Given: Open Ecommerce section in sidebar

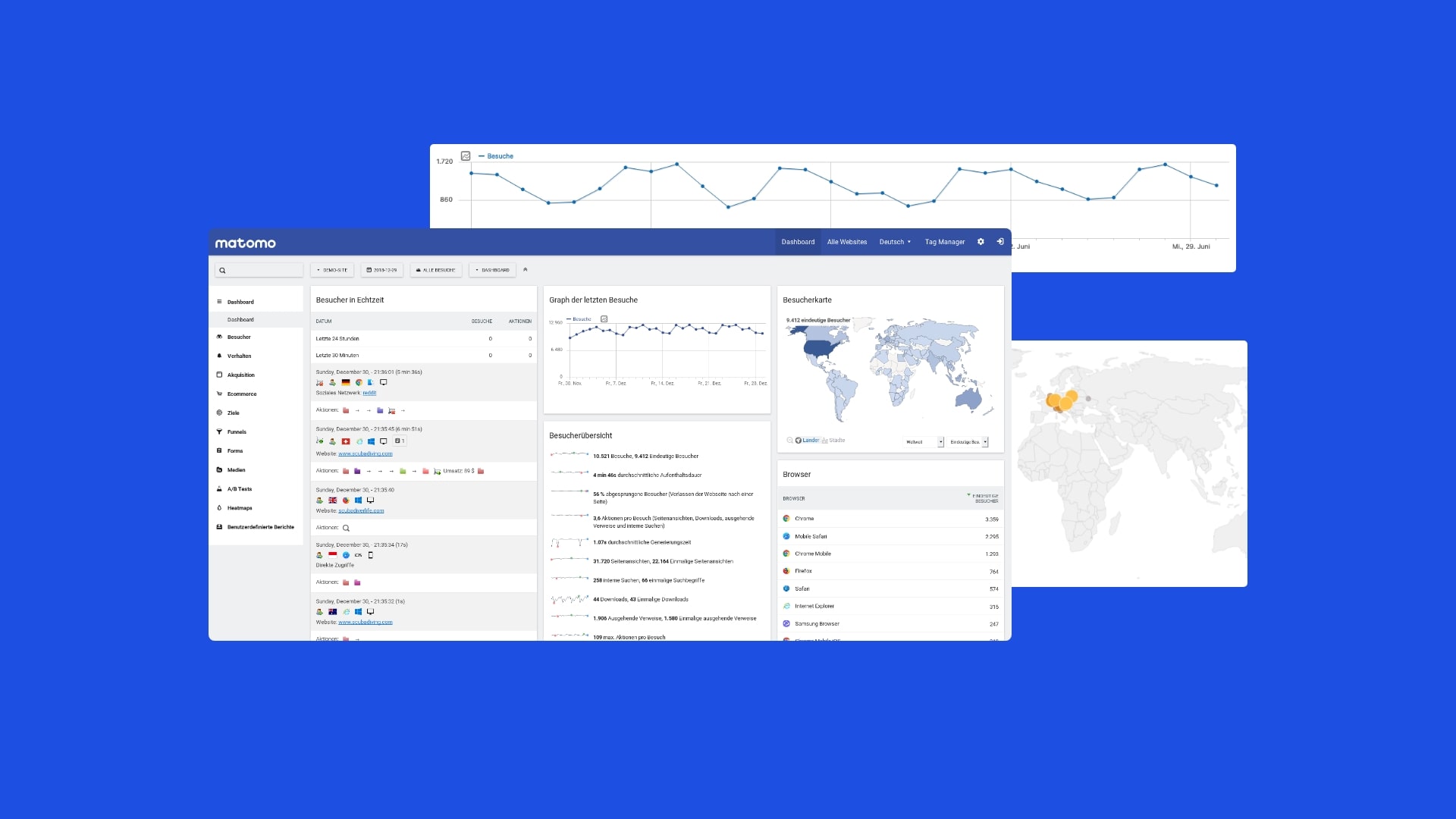Looking at the screenshot, I should pos(242,394).
